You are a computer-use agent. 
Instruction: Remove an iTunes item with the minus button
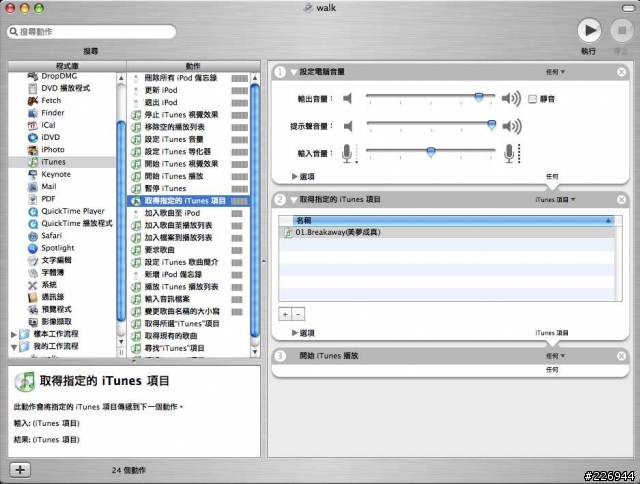tap(298, 314)
